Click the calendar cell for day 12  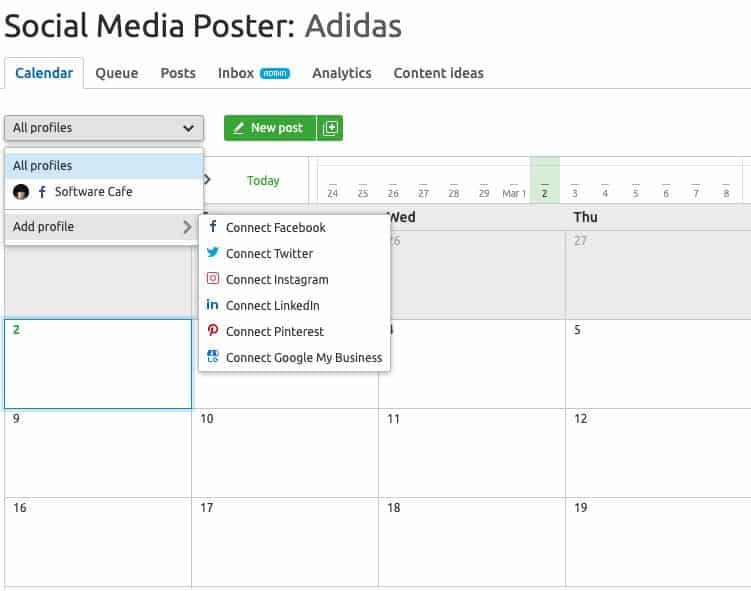coord(658,453)
